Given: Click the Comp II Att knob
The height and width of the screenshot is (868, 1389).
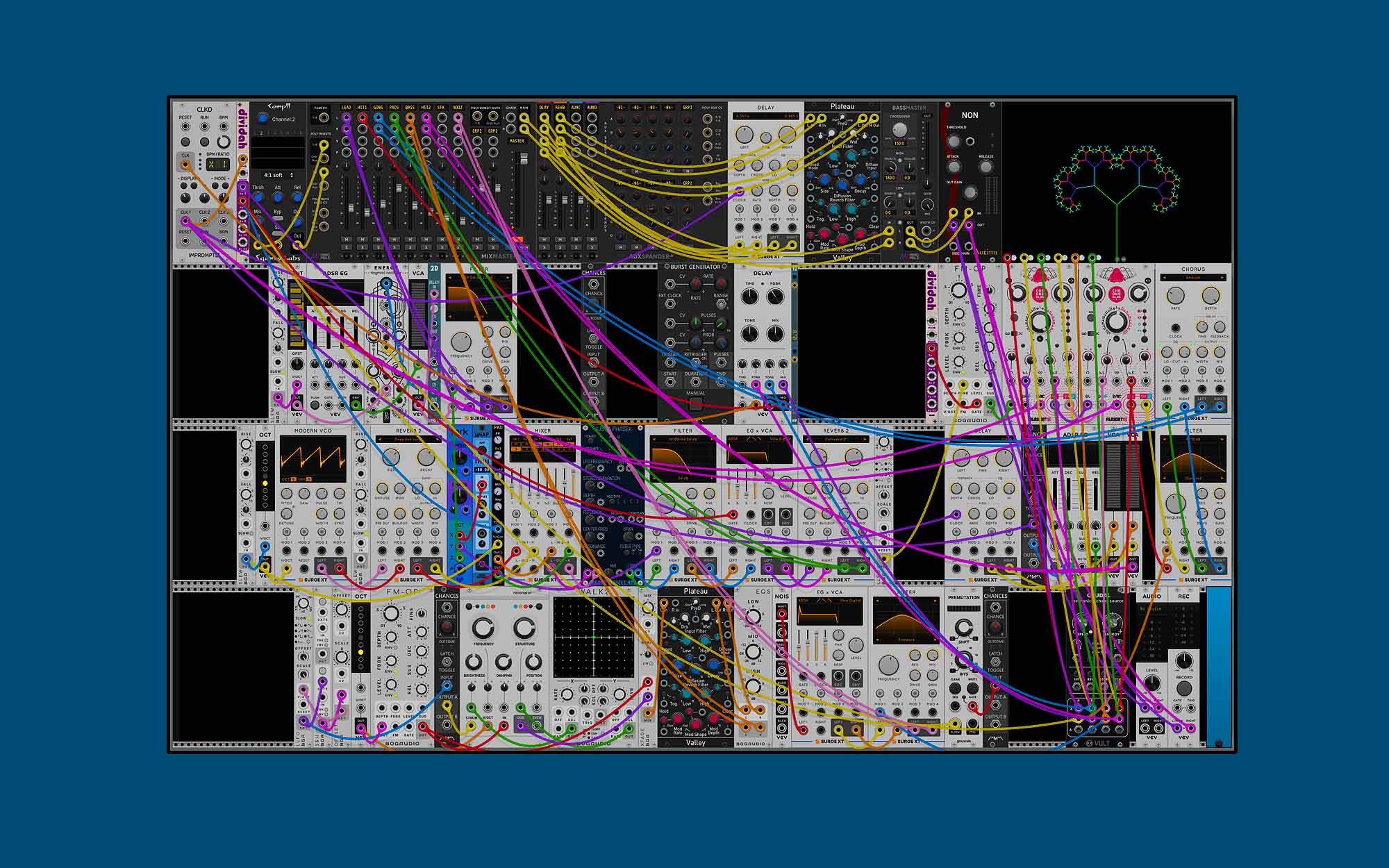Looking at the screenshot, I should coord(277,197).
